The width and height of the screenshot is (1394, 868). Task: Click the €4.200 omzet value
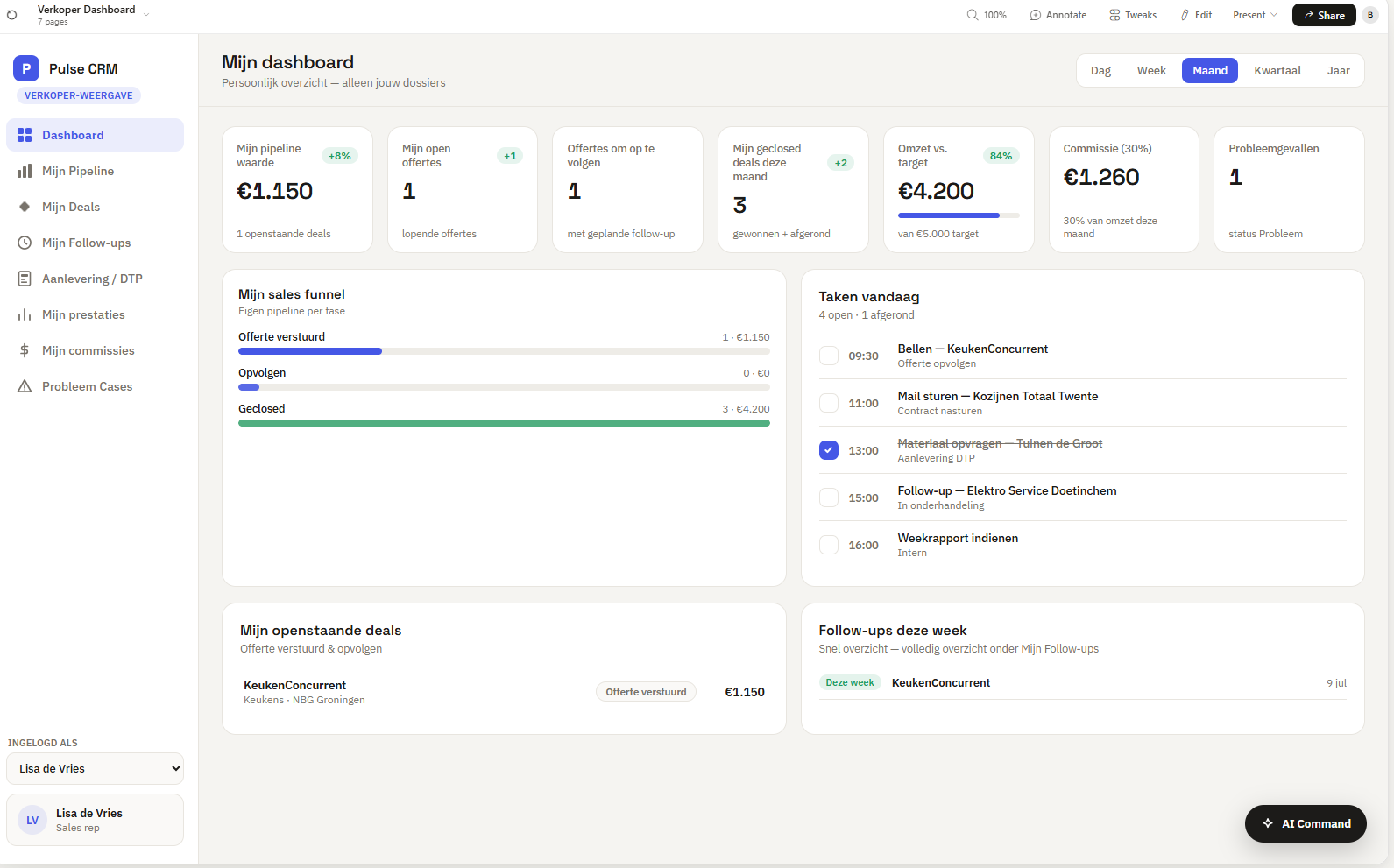[x=936, y=191]
